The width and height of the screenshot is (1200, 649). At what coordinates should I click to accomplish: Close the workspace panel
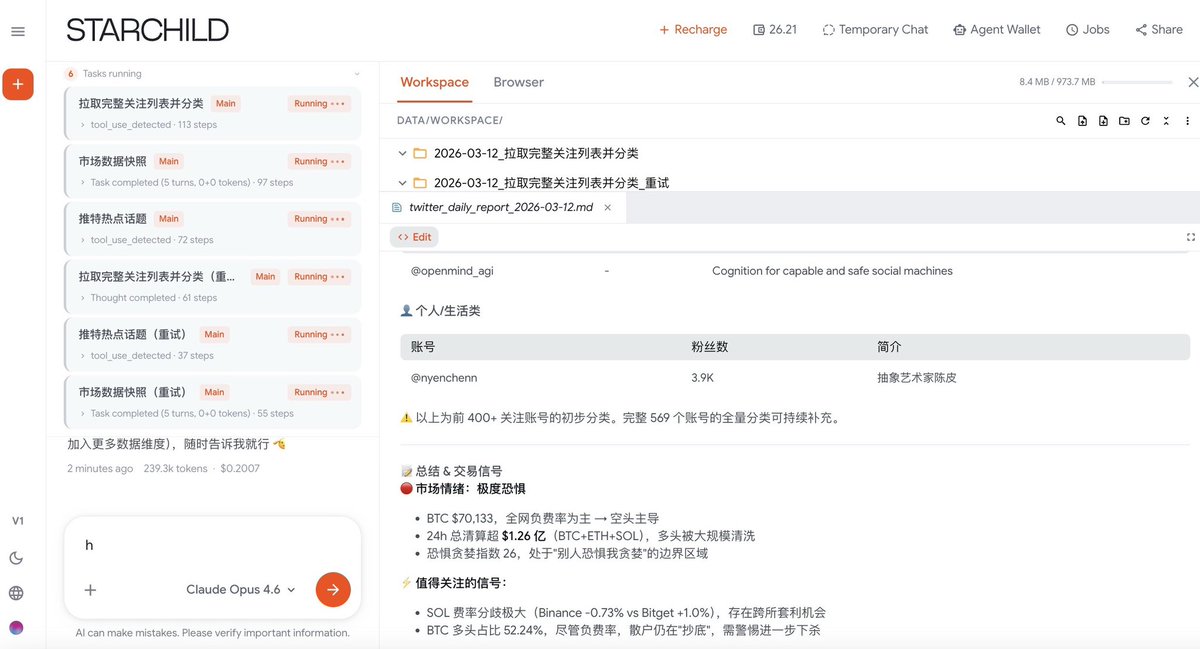(x=1192, y=82)
